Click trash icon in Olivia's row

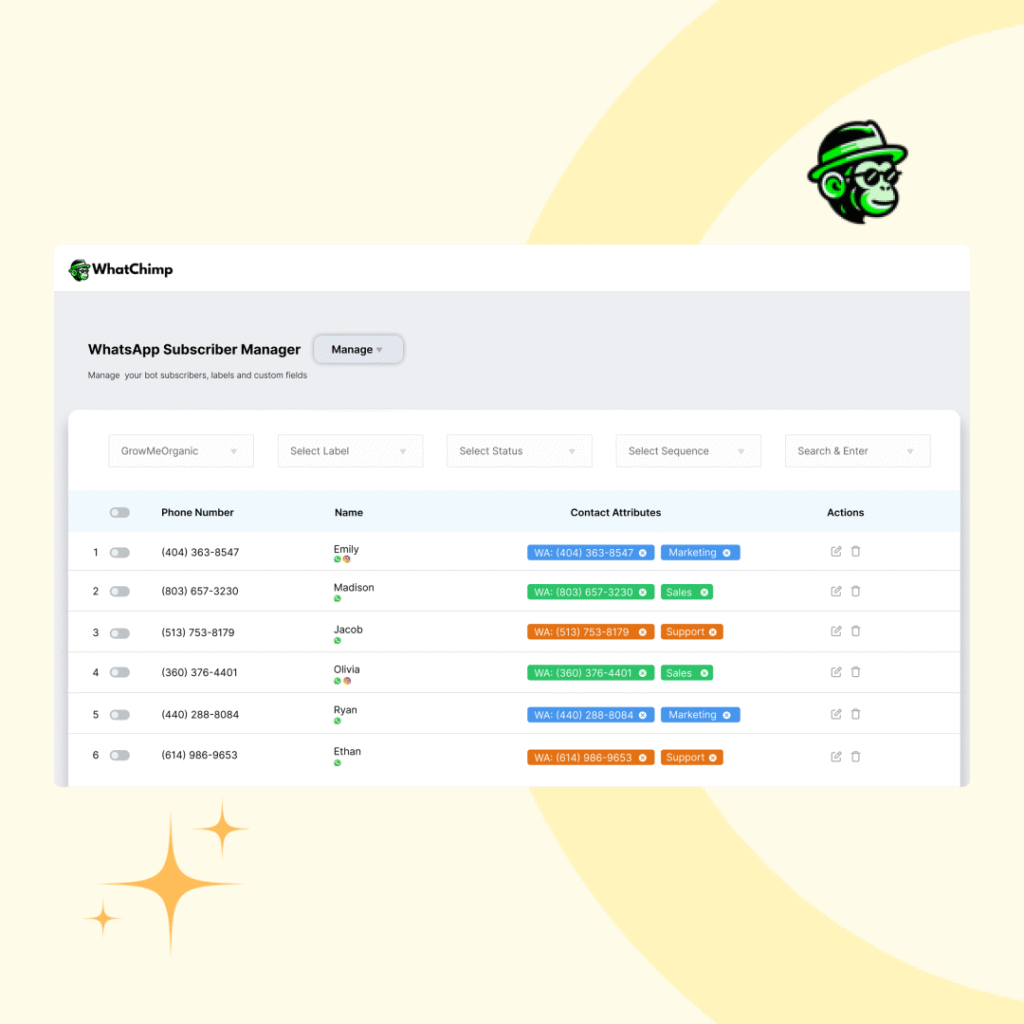coord(856,672)
